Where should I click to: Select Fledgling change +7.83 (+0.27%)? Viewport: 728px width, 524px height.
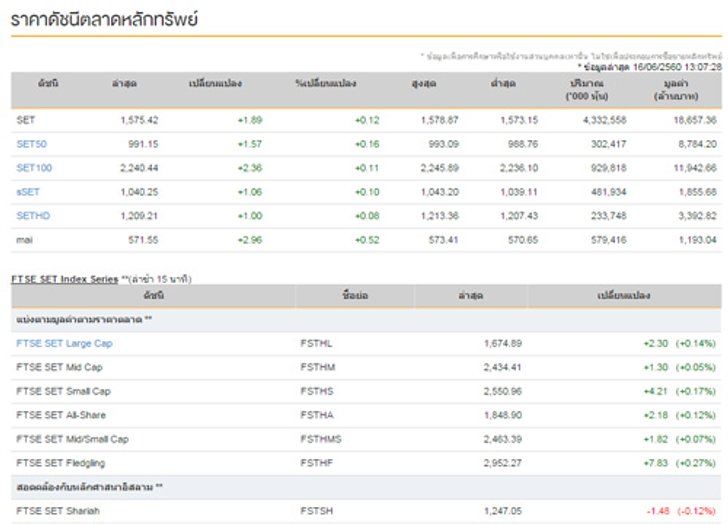pos(680,463)
